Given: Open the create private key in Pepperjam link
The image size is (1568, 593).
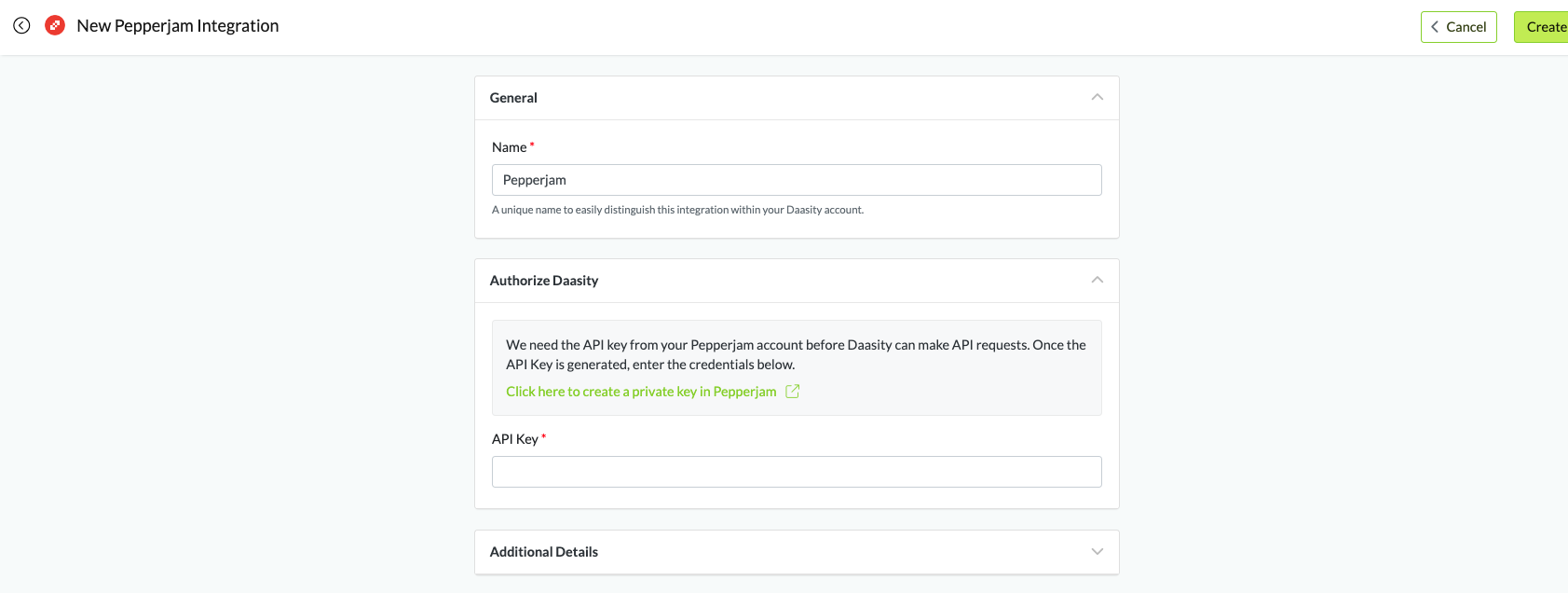Looking at the screenshot, I should coord(641,392).
